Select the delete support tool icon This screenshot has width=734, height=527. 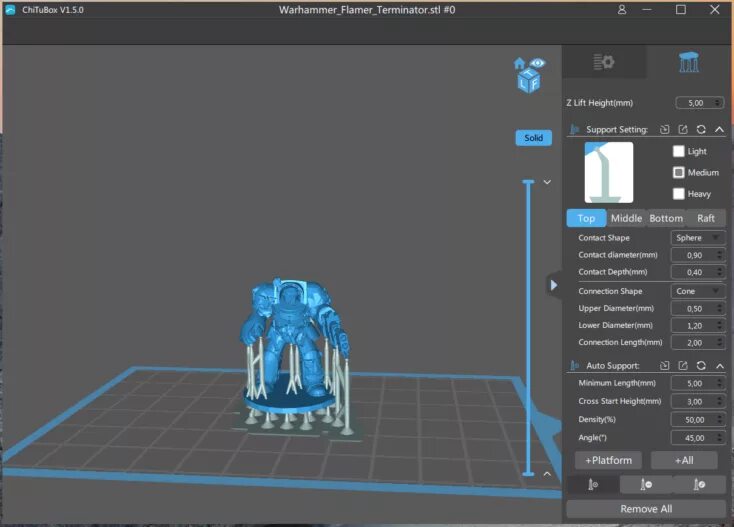[x=646, y=484]
